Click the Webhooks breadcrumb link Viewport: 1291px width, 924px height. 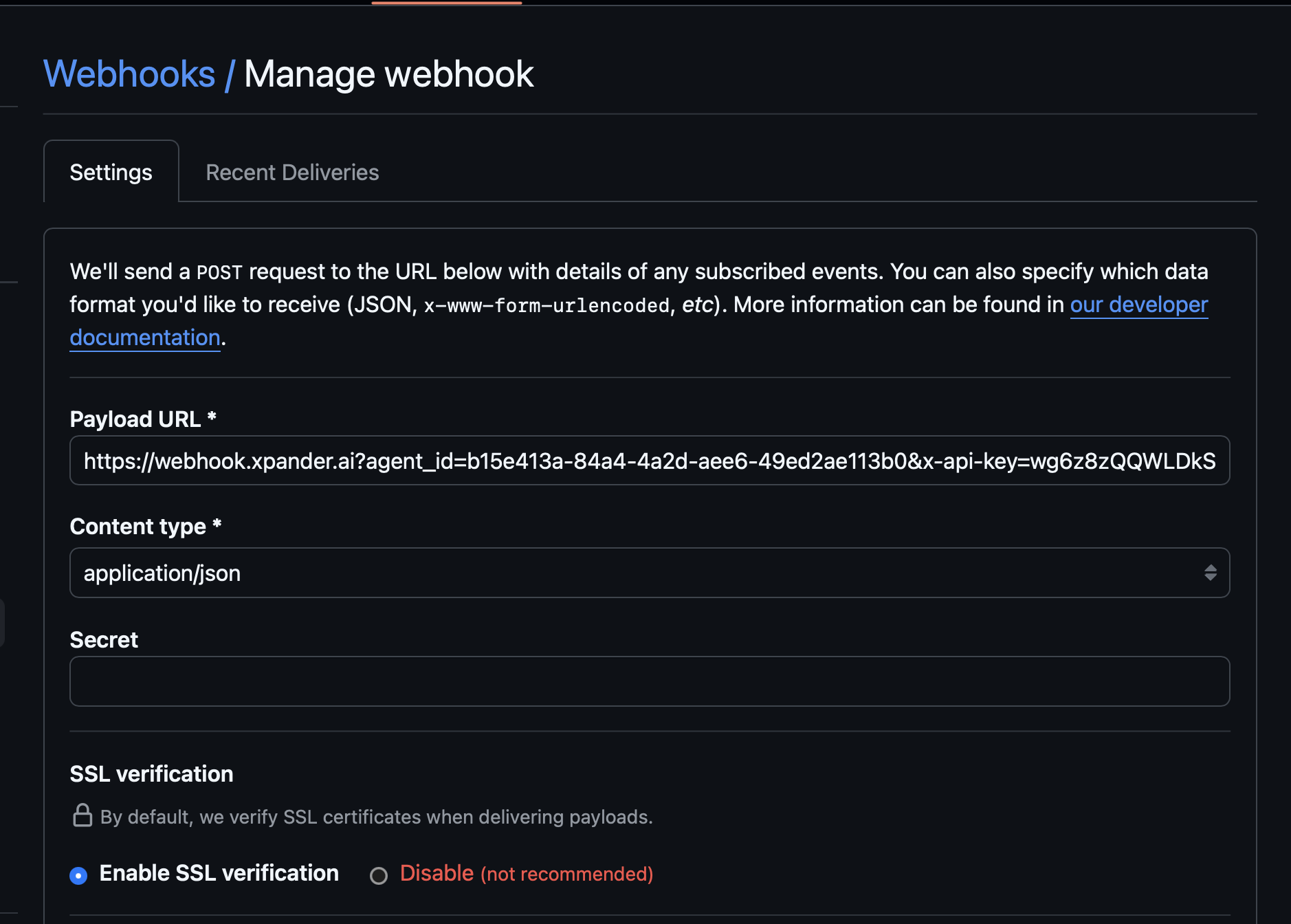point(128,73)
